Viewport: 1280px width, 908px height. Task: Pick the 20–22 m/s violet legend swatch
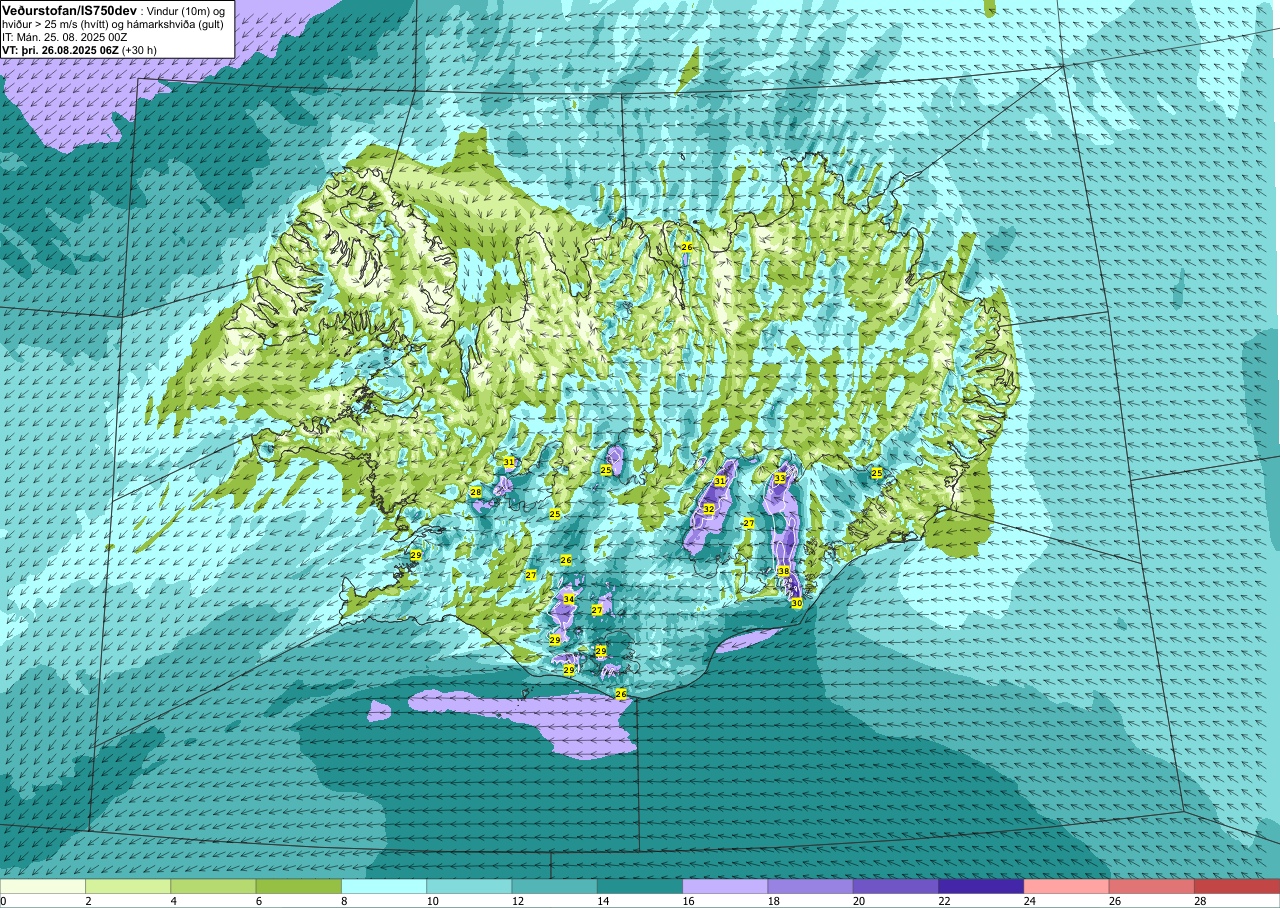(x=895, y=886)
